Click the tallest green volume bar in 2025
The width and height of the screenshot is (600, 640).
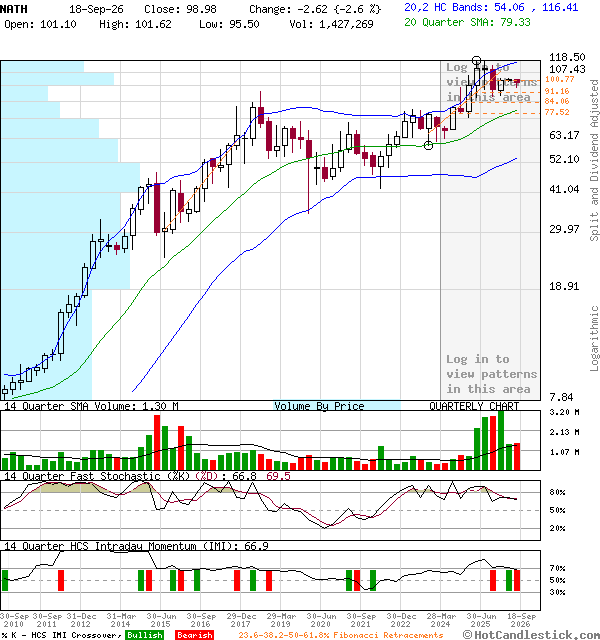tap(501, 440)
